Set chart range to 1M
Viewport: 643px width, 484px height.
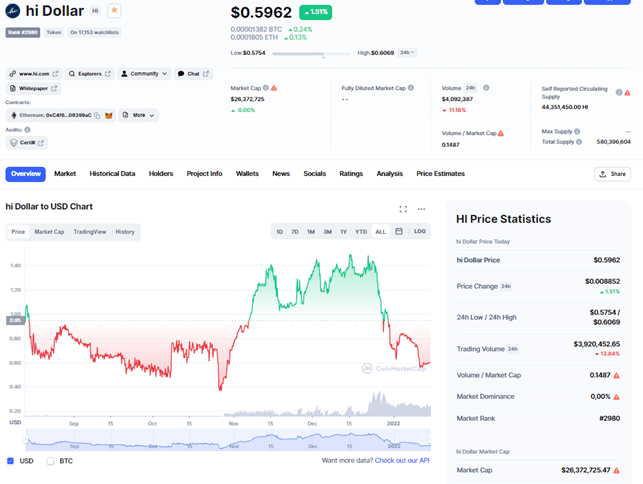point(311,232)
